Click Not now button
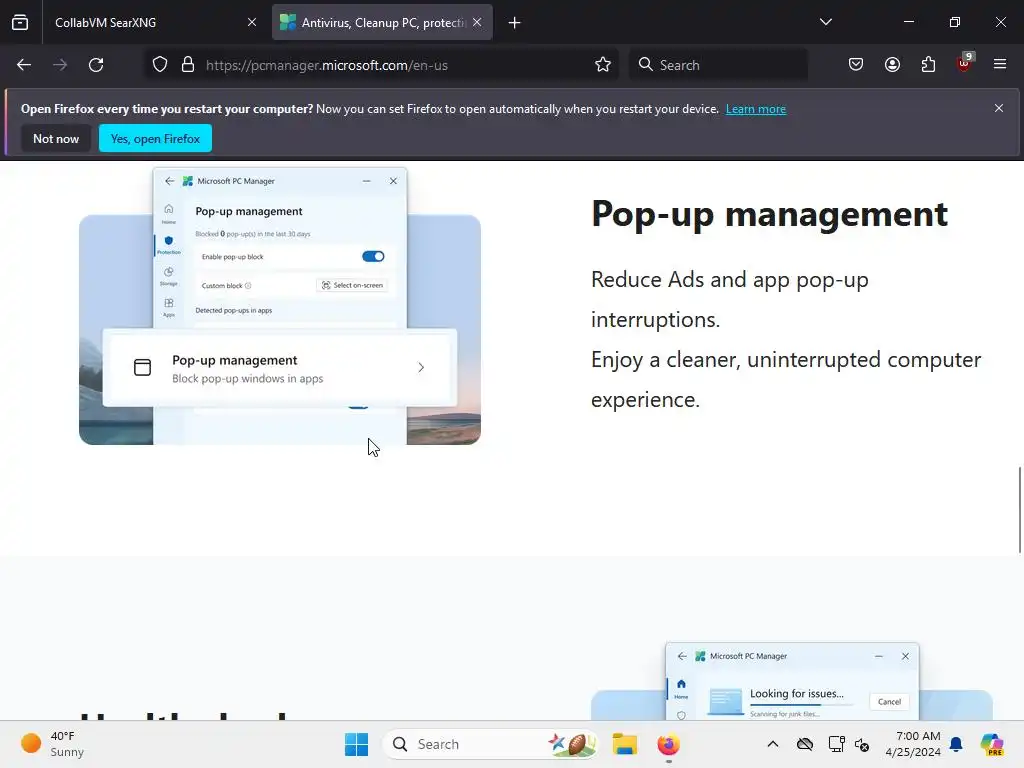The image size is (1024, 768). coord(56,138)
